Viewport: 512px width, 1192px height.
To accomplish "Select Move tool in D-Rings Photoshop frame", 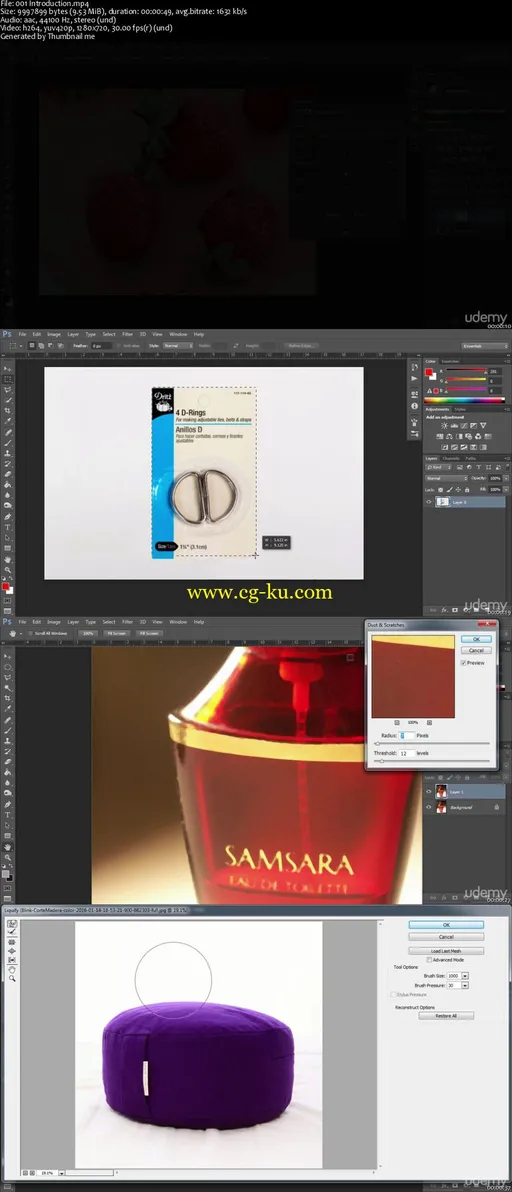I will (x=8, y=369).
